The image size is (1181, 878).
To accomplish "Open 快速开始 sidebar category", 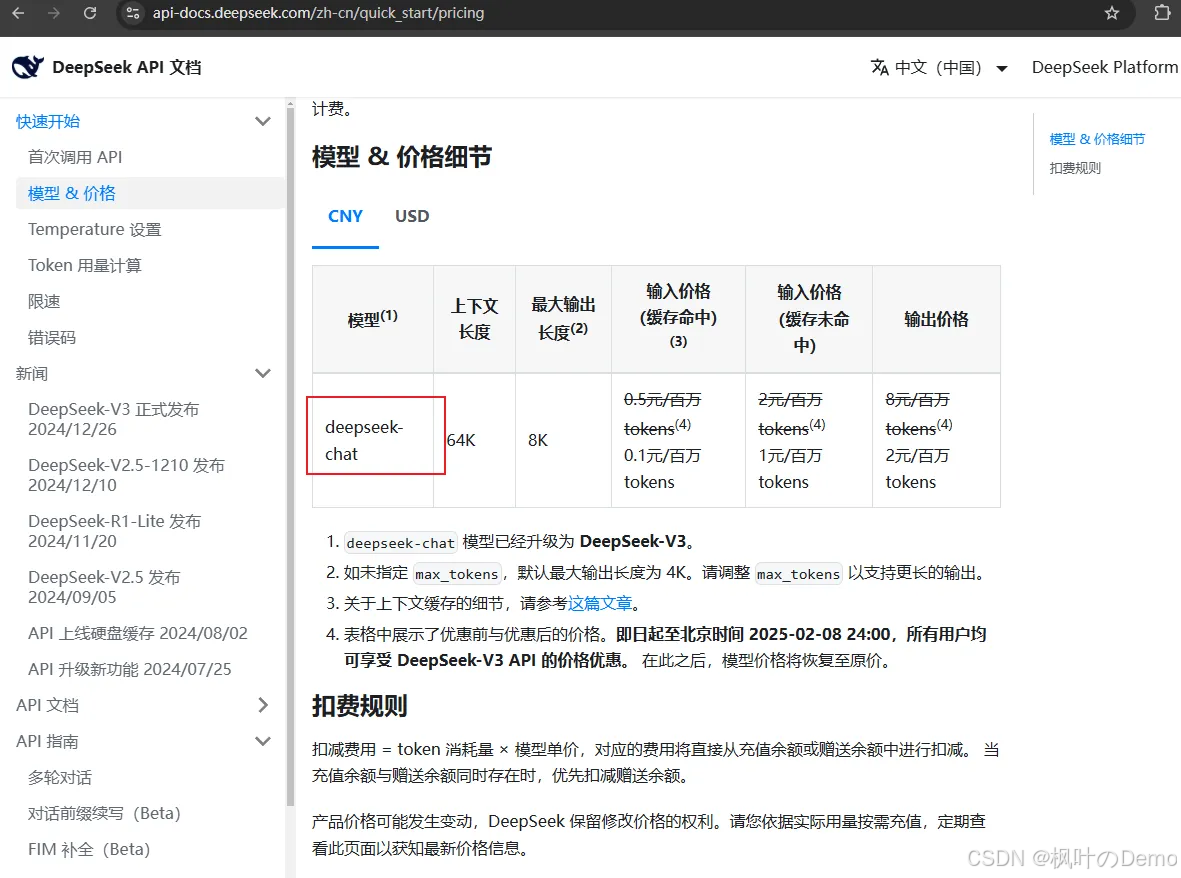I will point(48,121).
